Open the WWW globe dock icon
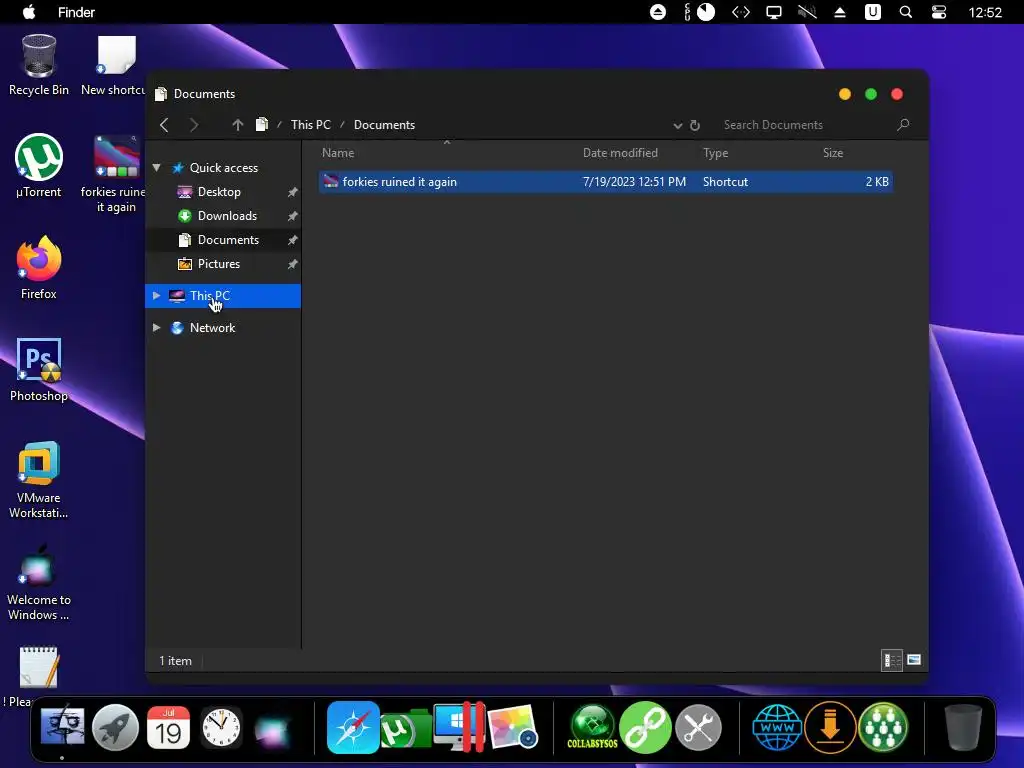The image size is (1024, 768). coord(777,727)
